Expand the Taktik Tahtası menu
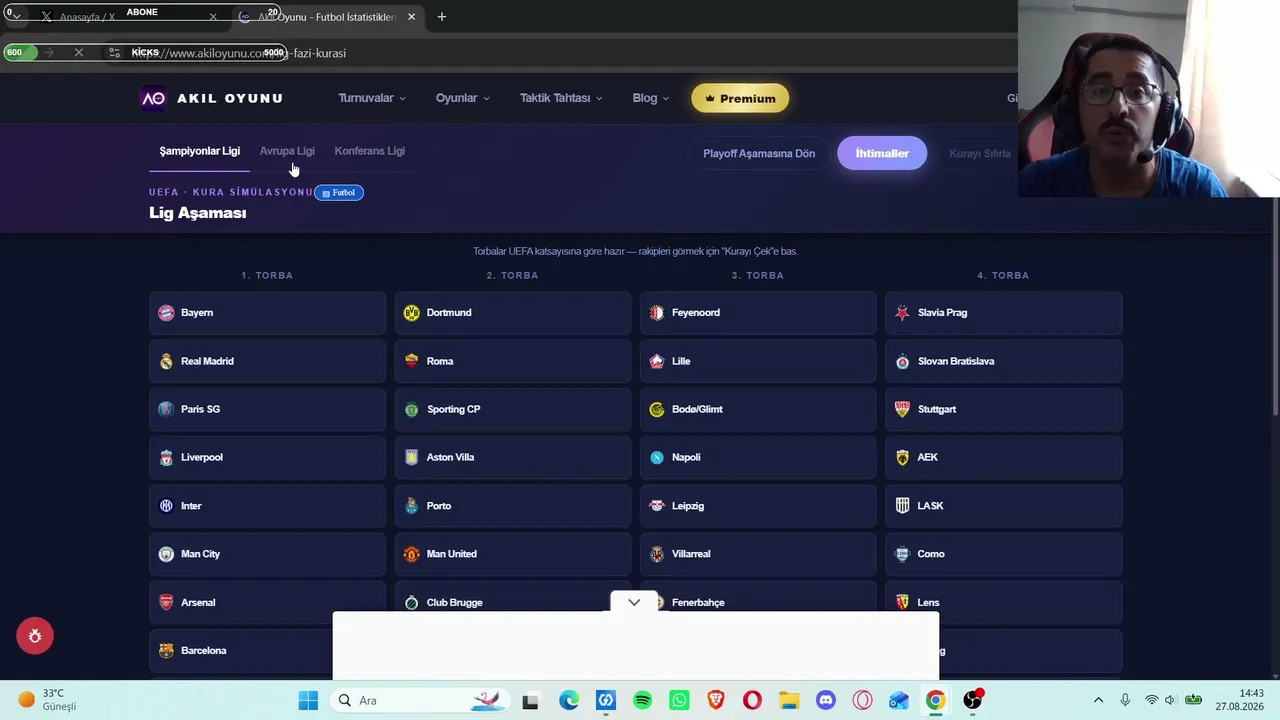Screen dimensions: 1280x720 (561, 98)
